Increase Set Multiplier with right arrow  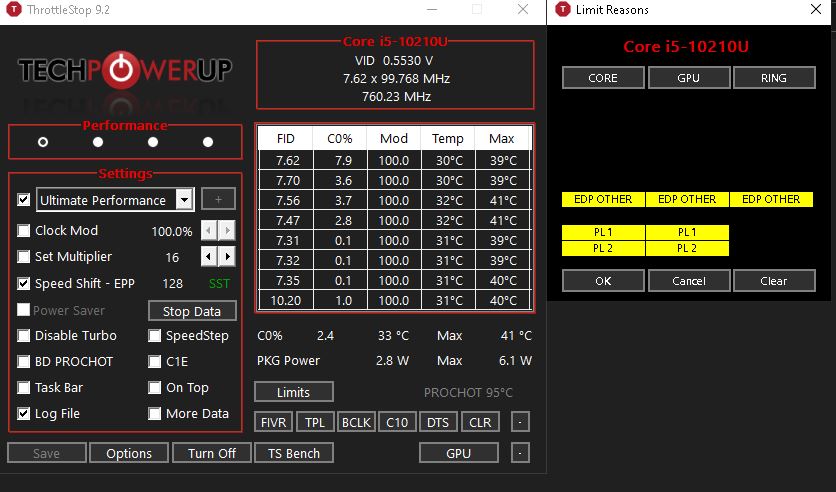[x=227, y=256]
